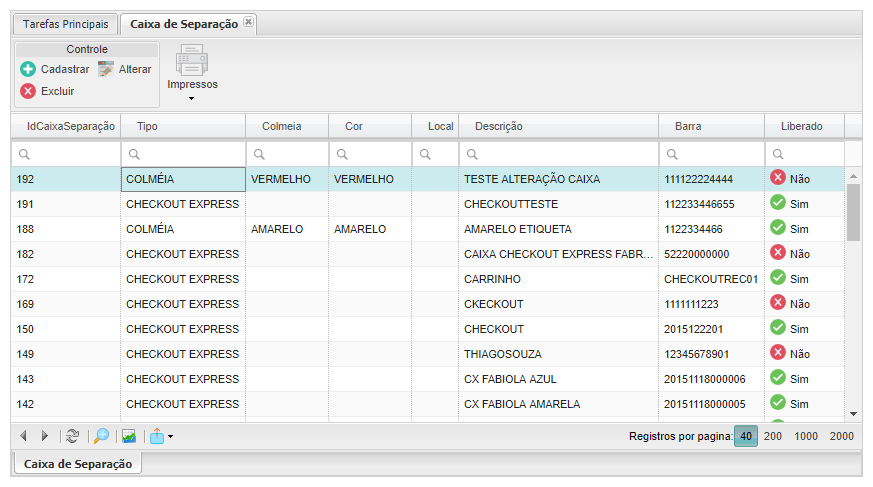This screenshot has width=873, height=487.
Task: Open the magnifier search icon in footer
Action: click(x=101, y=436)
